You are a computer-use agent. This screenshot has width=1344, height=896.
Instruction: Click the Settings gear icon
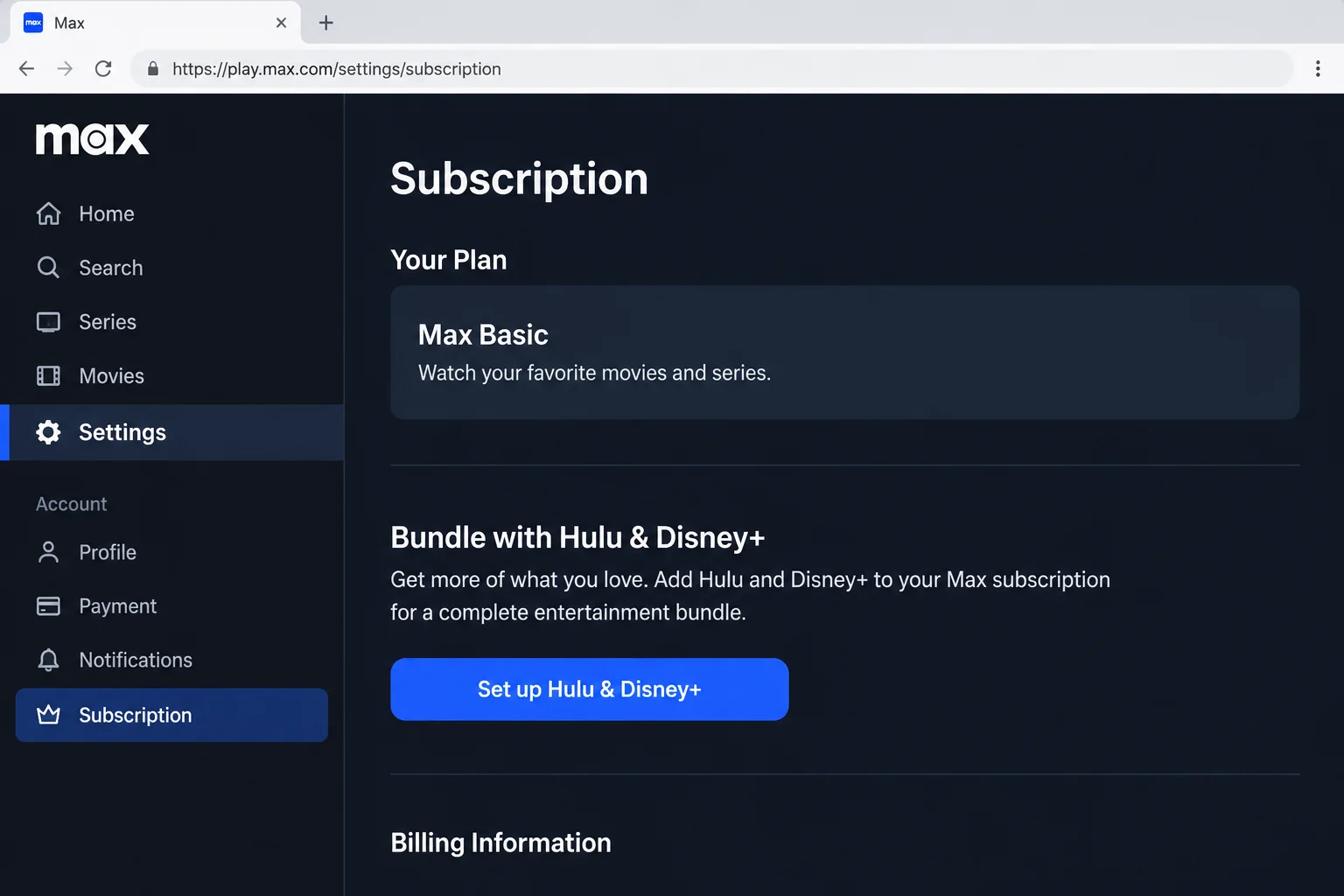[49, 432]
